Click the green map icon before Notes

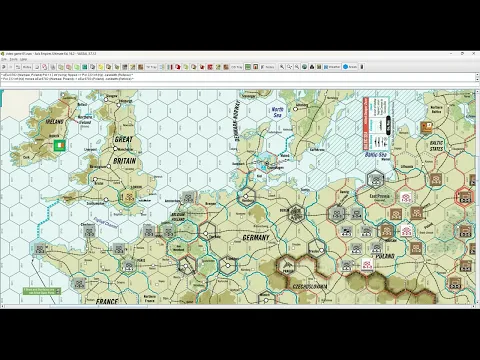(x=248, y=67)
